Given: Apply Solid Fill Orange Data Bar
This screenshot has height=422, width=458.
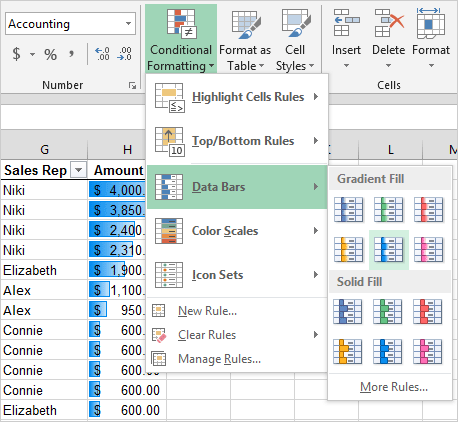Looking at the screenshot, I should pos(348,352).
